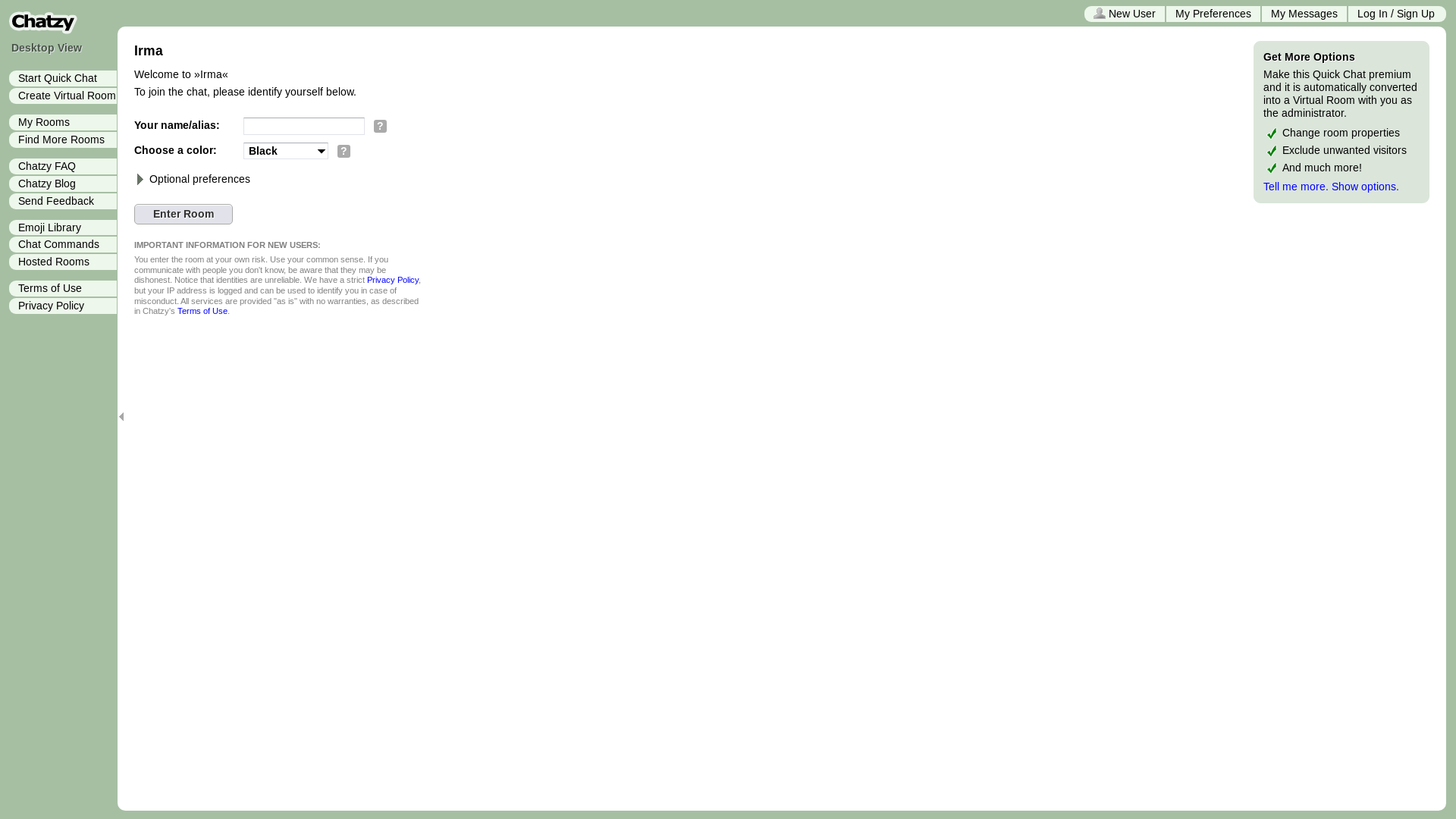This screenshot has width=1456, height=819.
Task: Click the help icon beside color dropdown
Action: coord(344,152)
